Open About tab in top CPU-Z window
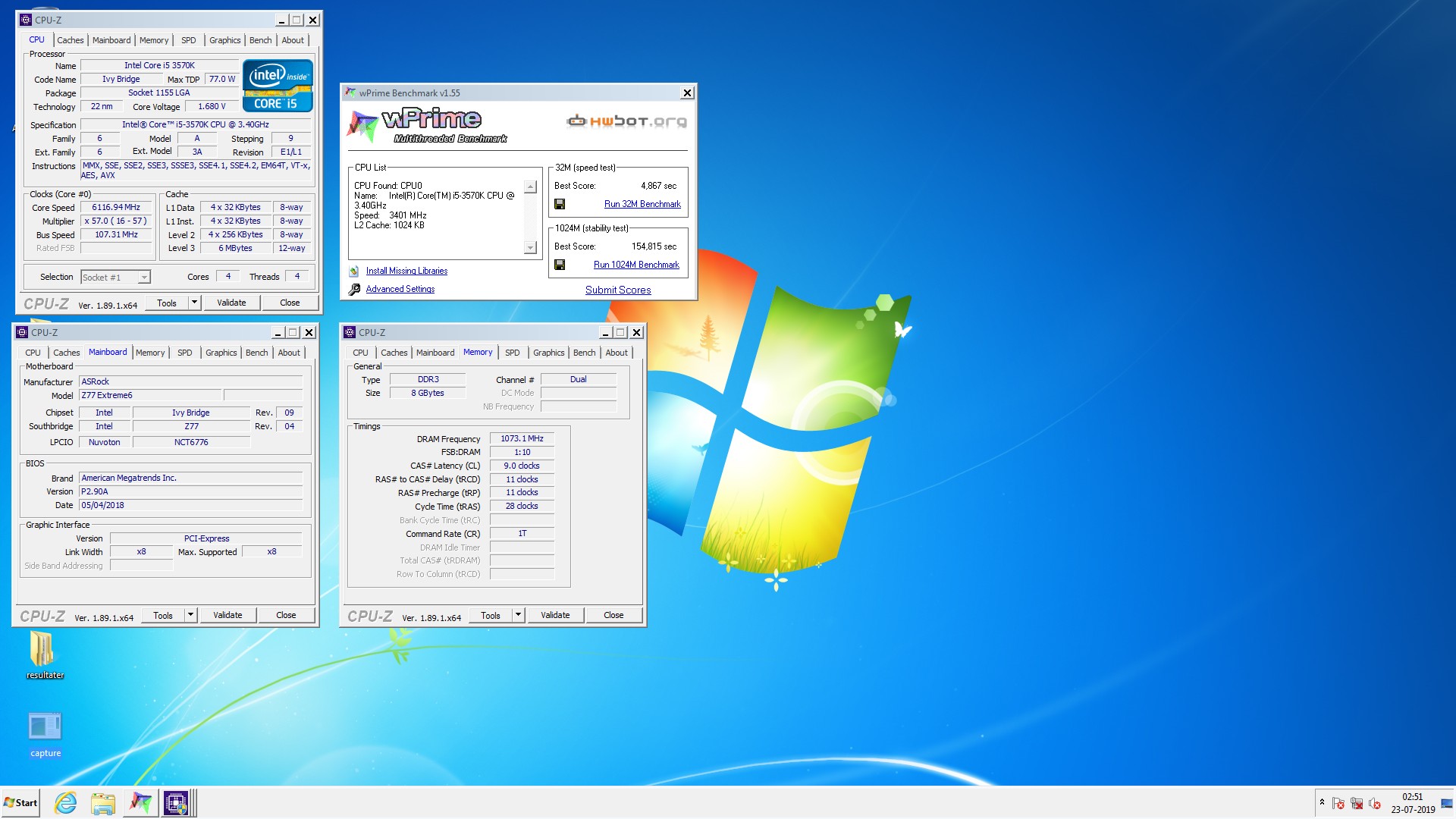 click(x=293, y=40)
